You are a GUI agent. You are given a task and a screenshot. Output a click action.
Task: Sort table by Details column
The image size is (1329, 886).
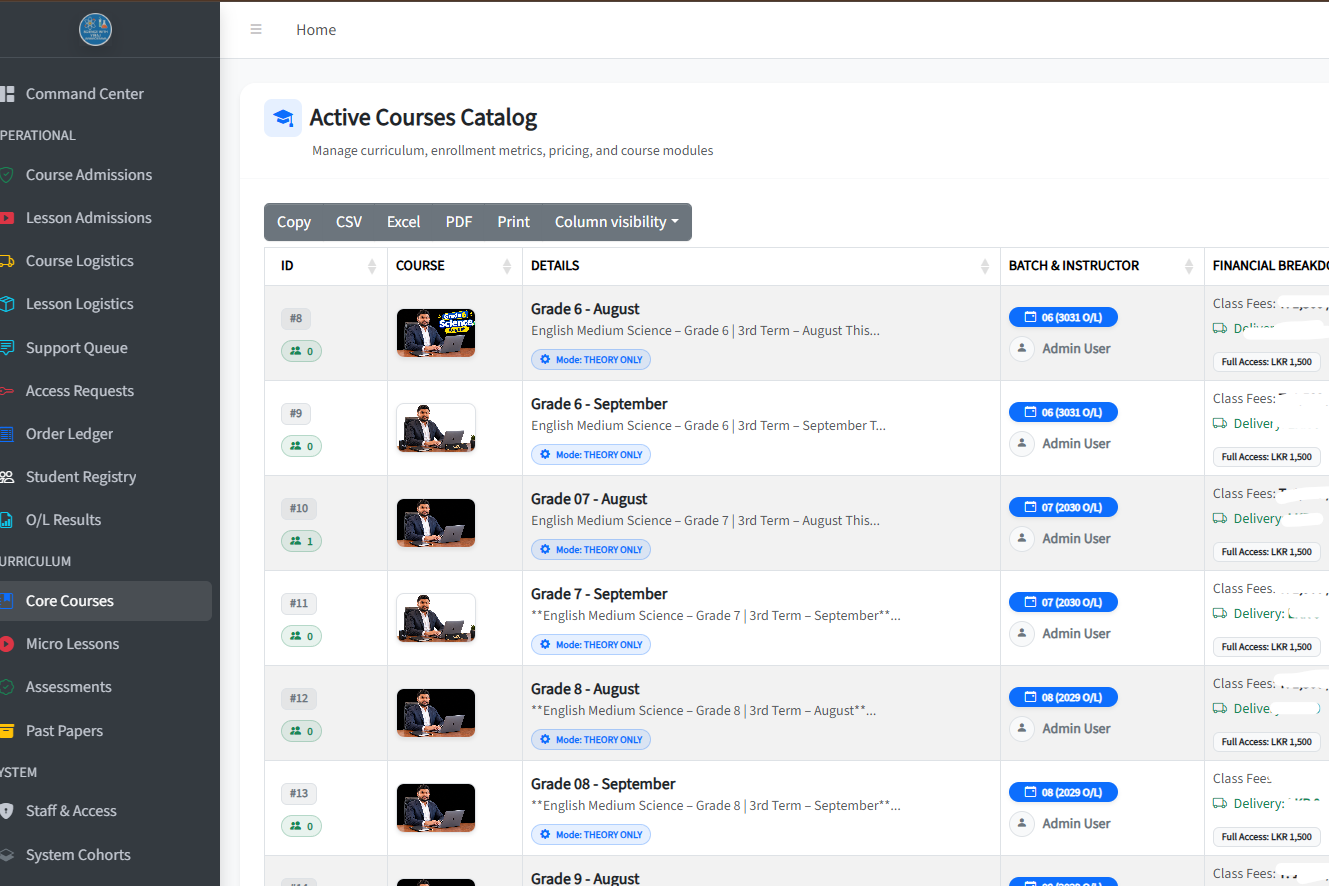(x=761, y=266)
